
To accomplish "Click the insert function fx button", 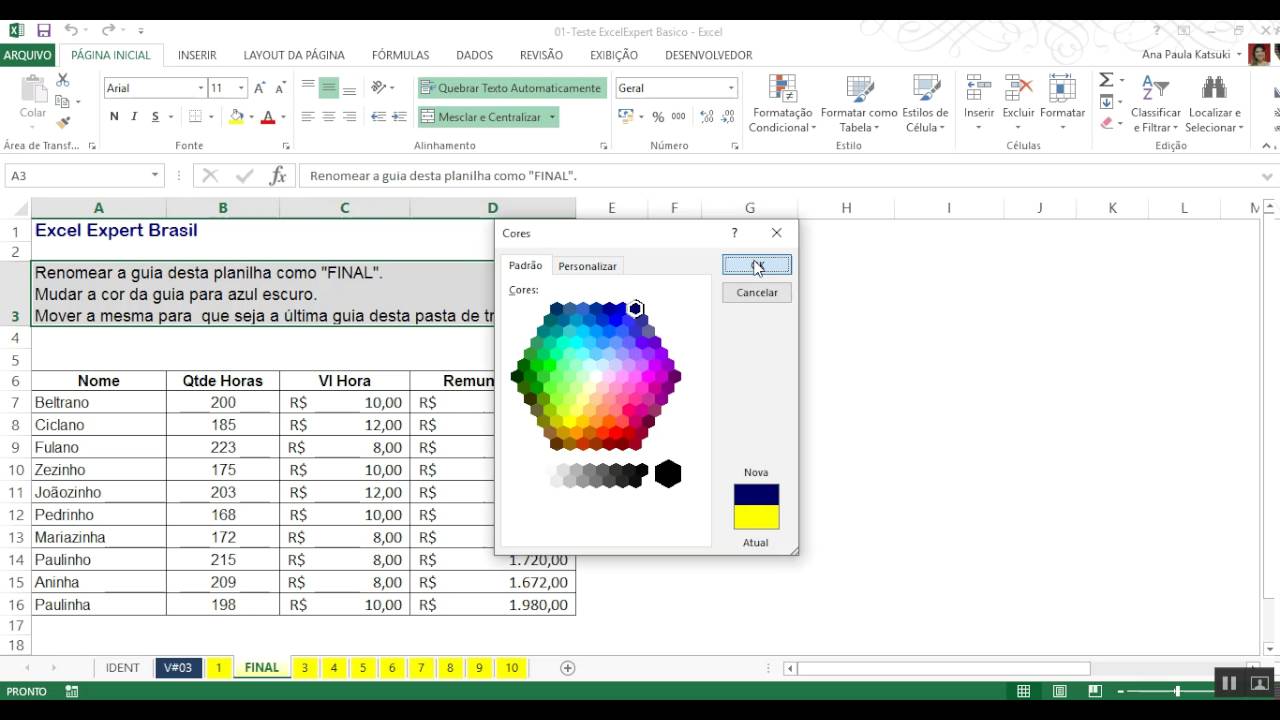I will [278, 176].
